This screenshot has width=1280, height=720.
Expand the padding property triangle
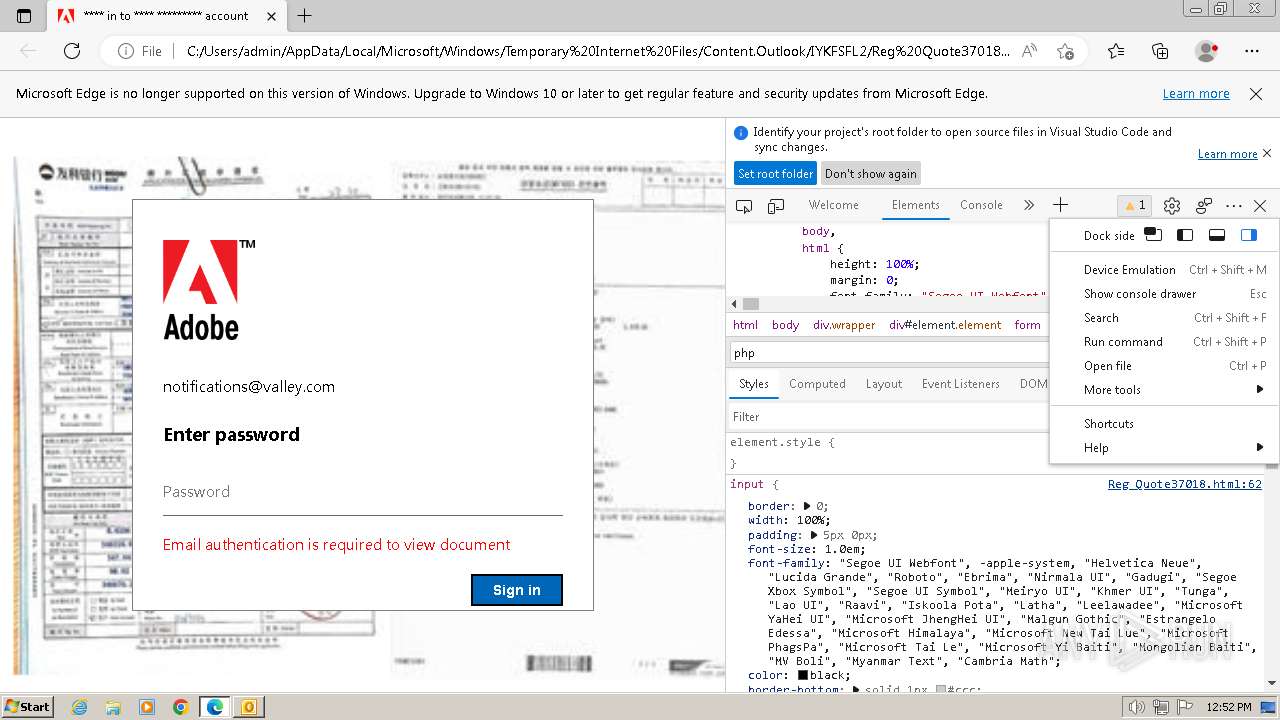(815, 535)
